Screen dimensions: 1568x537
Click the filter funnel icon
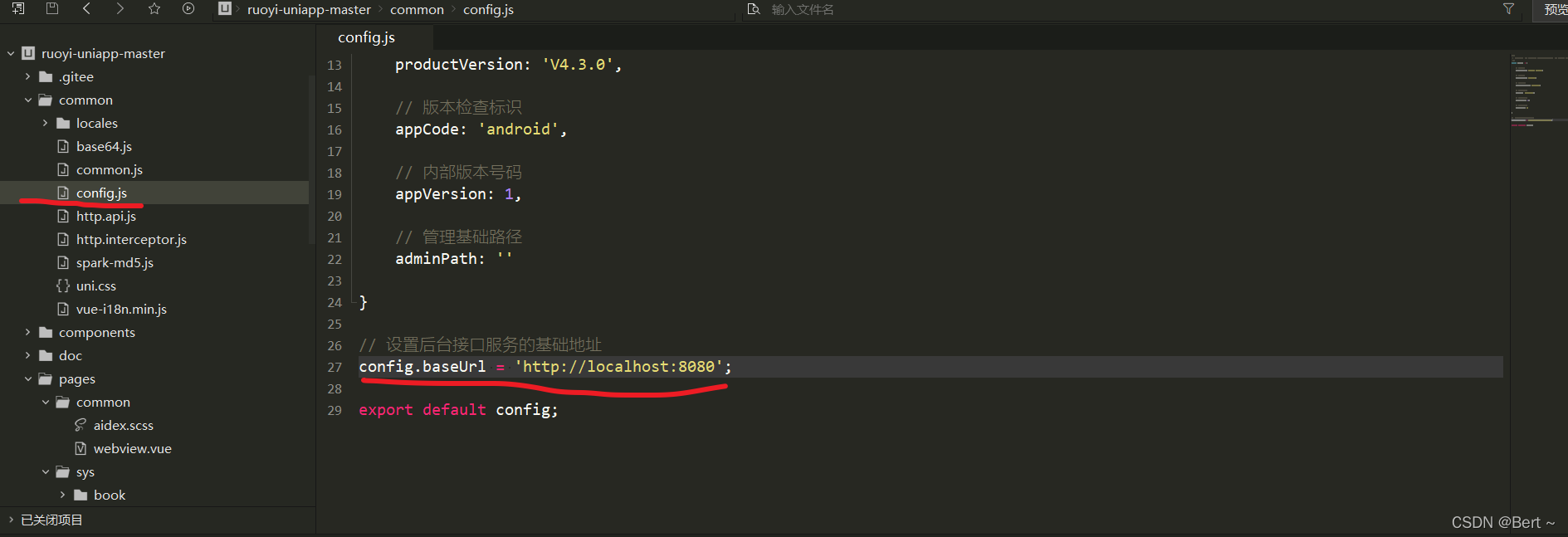(x=1508, y=9)
